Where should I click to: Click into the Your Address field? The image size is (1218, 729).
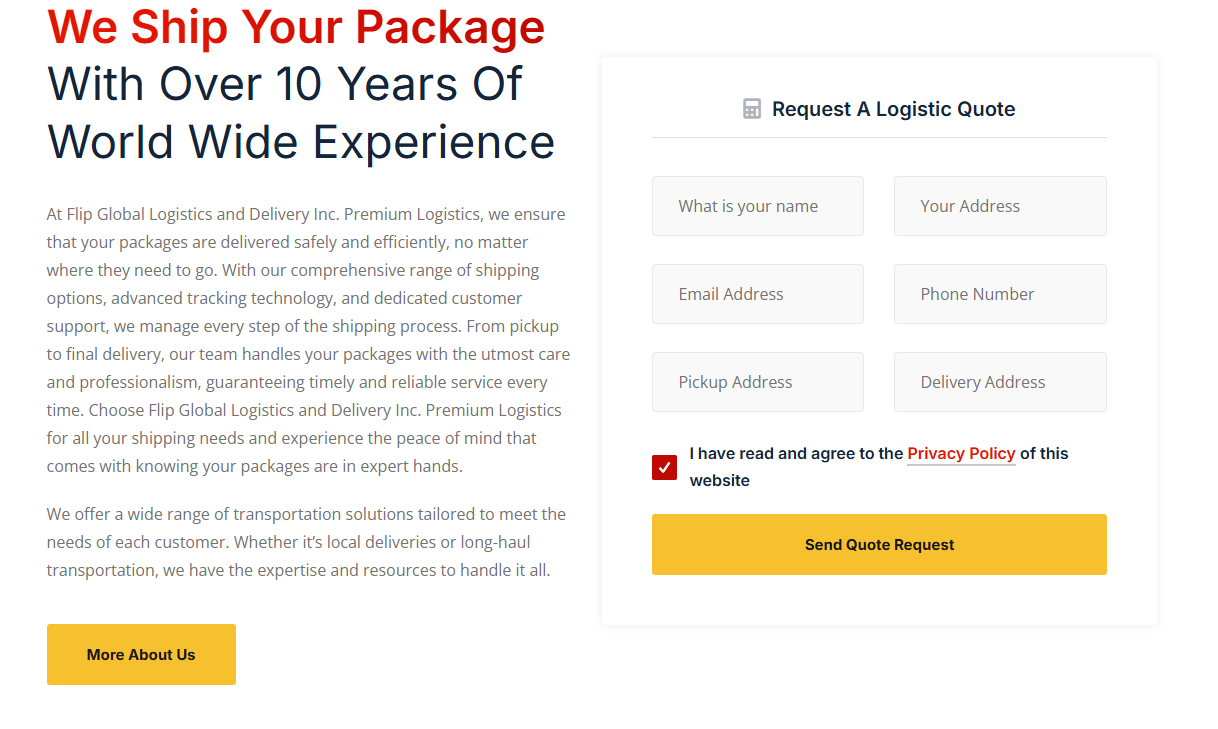[999, 206]
